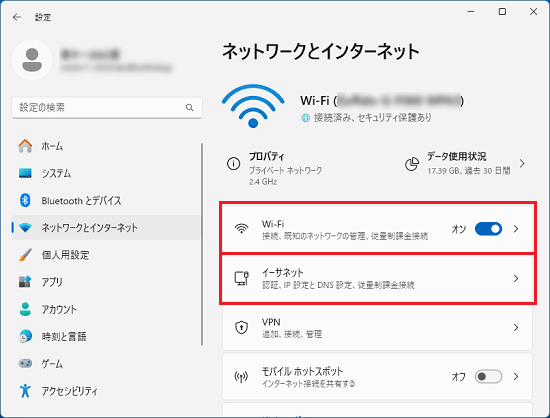550x418 pixels.
Task: Open イーサネット settings row
Action: pyautogui.click(x=377, y=278)
